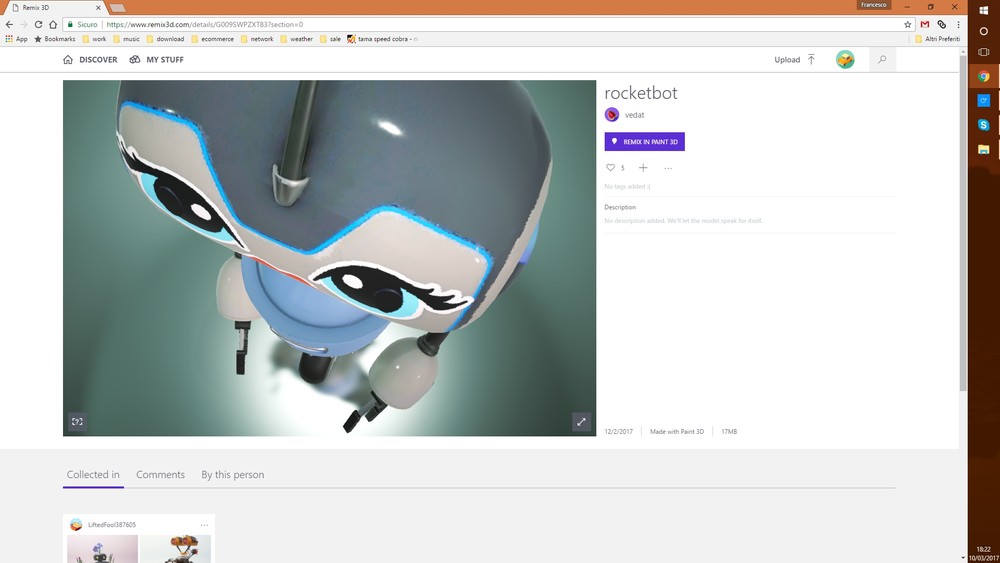This screenshot has width=1000, height=563.
Task: Switch to the By this person tab
Action: pos(233,474)
